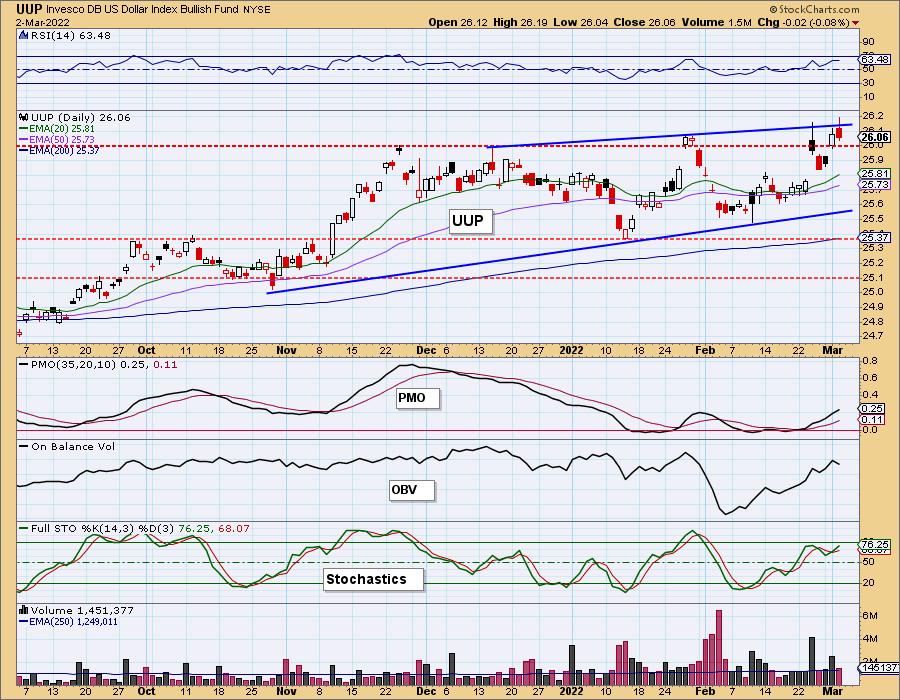Click the EMA(50) 25.73 legend text
The image size is (900, 700).
point(62,139)
